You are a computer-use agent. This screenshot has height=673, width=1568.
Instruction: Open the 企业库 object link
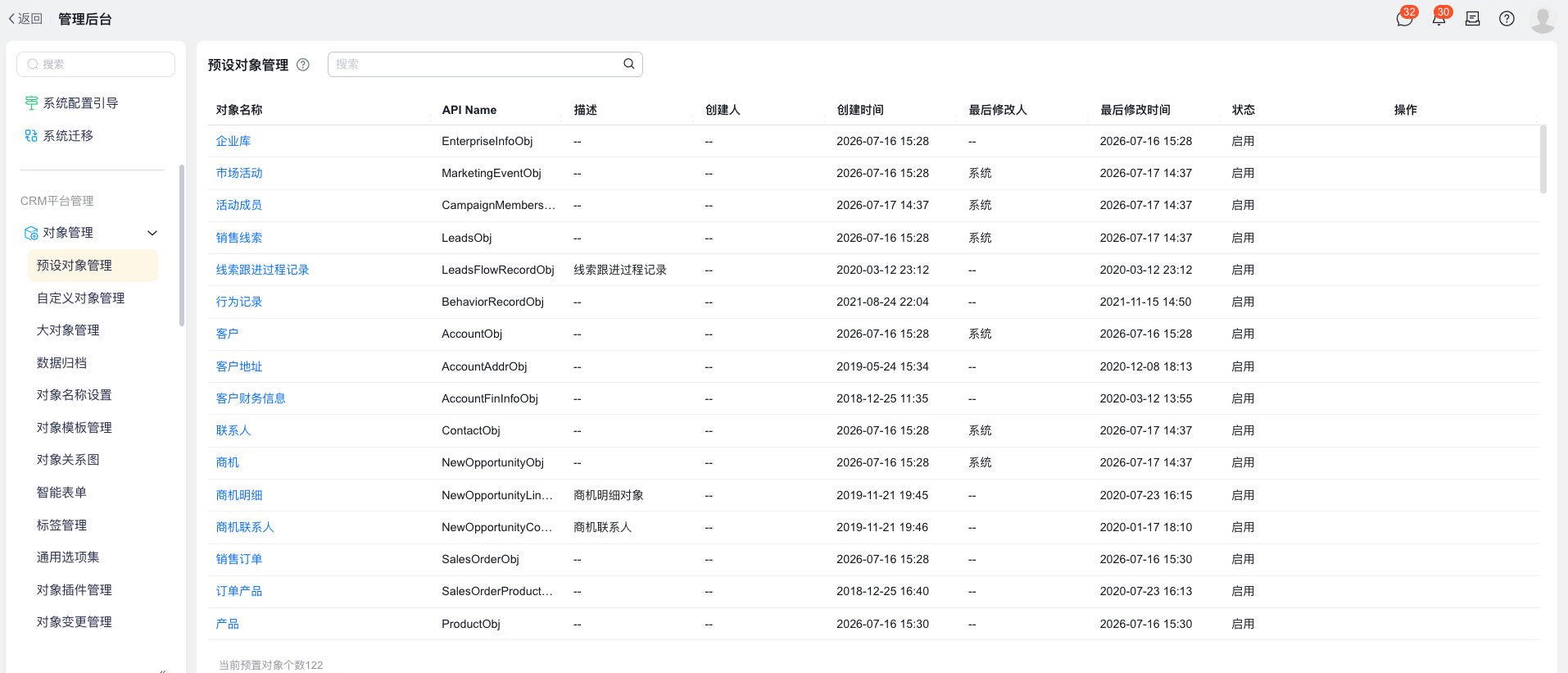233,141
